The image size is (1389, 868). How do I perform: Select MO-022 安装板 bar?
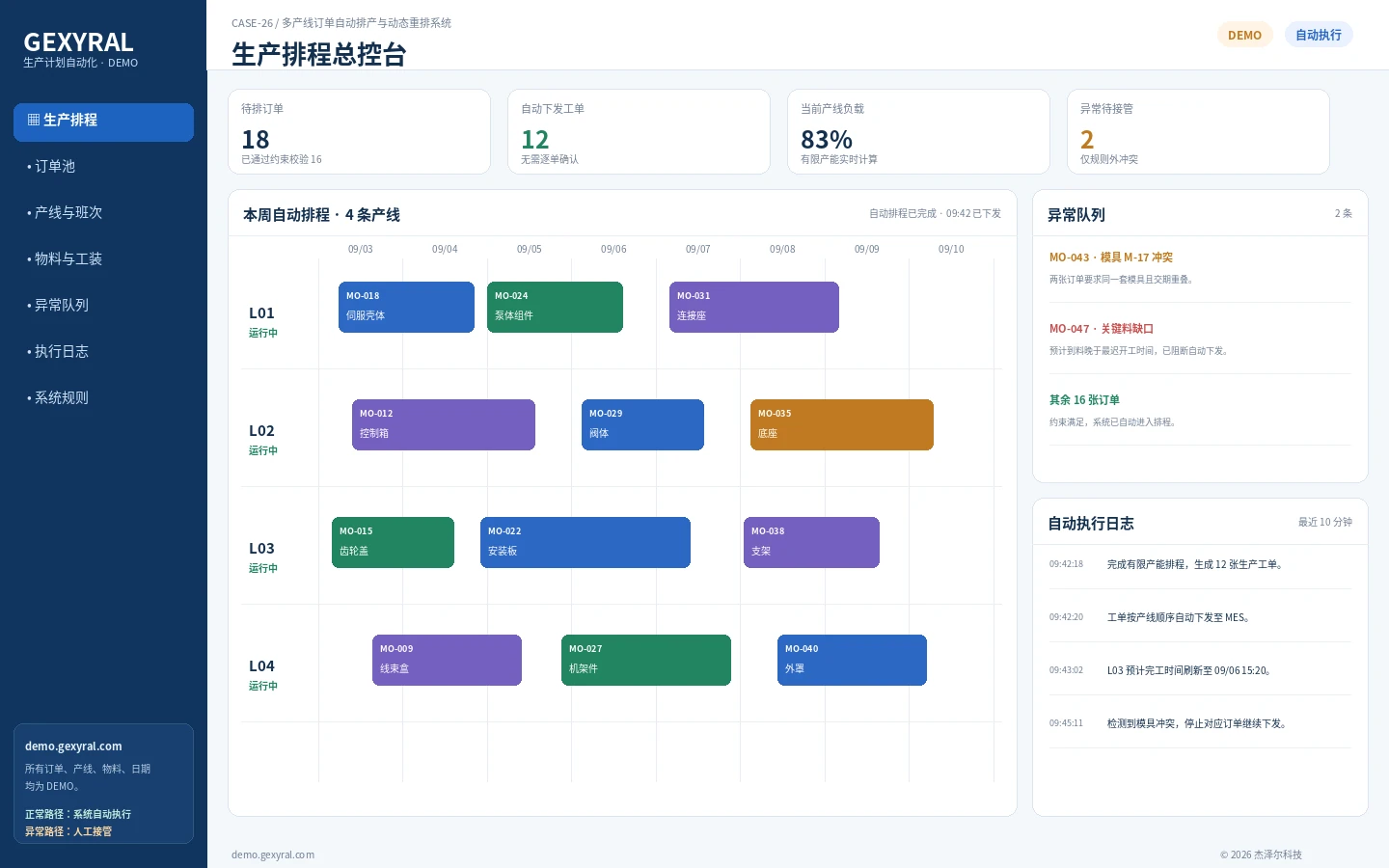tap(586, 542)
